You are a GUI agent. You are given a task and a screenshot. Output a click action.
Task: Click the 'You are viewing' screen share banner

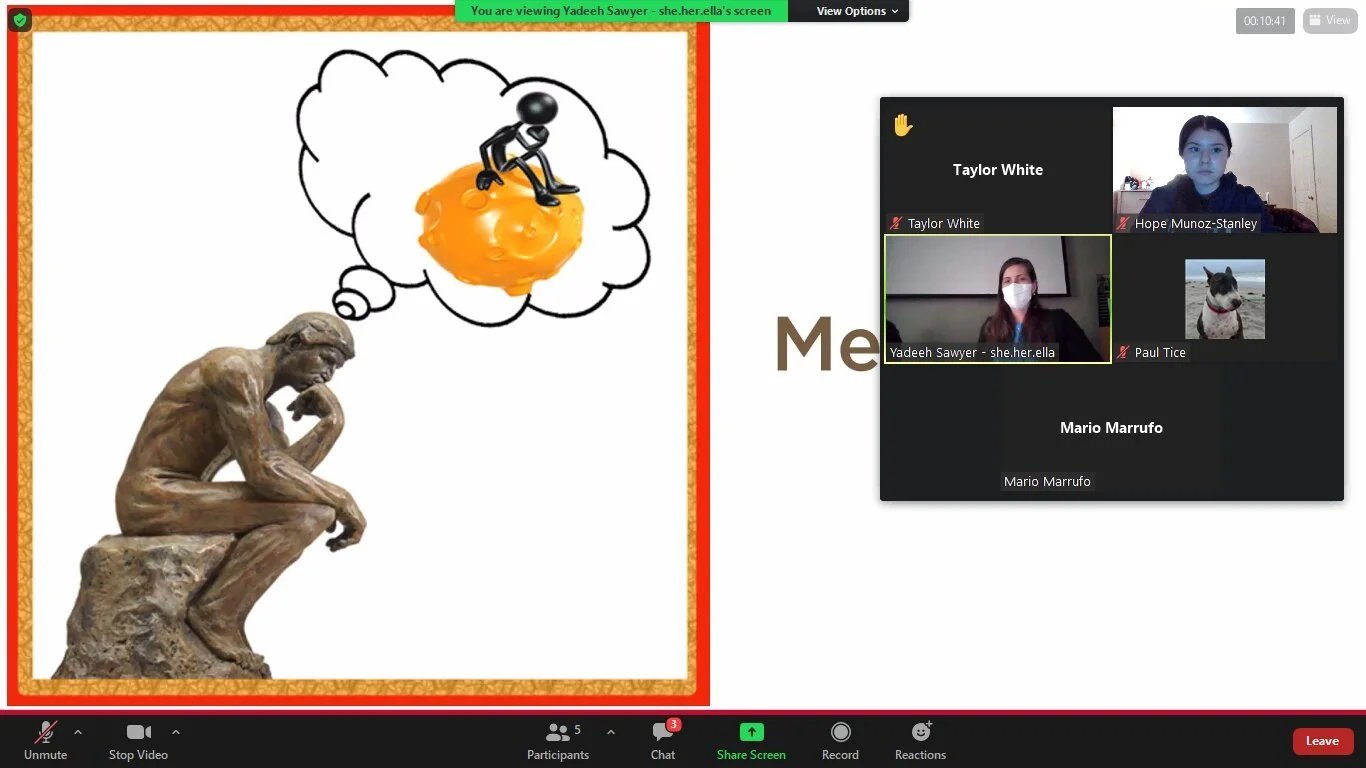(621, 11)
